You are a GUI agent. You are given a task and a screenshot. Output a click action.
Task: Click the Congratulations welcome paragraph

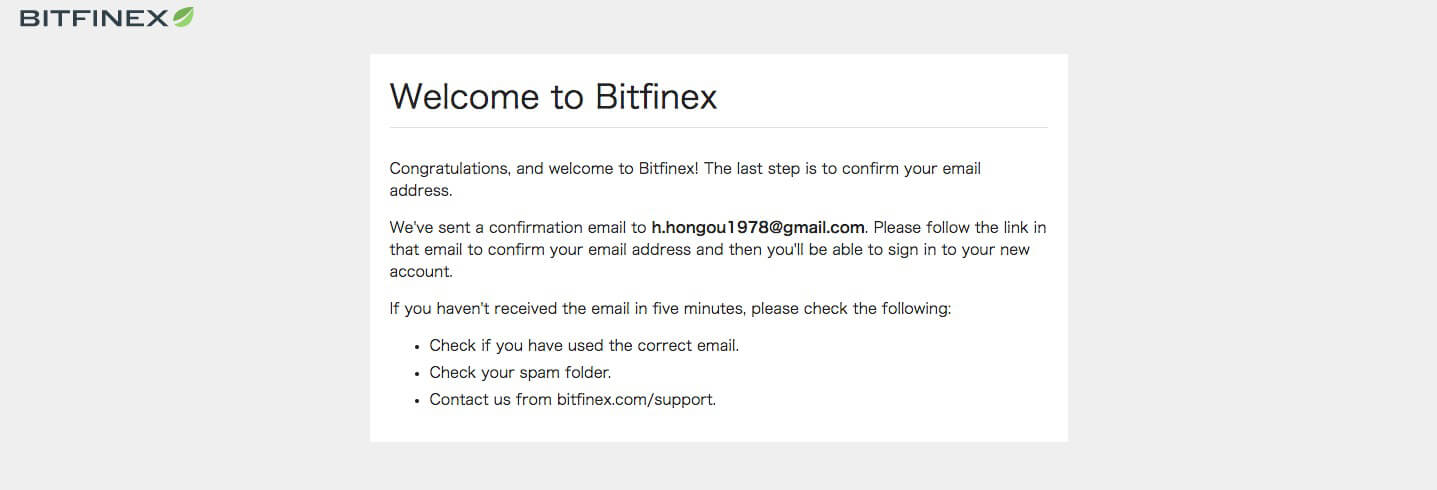pyautogui.click(x=685, y=179)
